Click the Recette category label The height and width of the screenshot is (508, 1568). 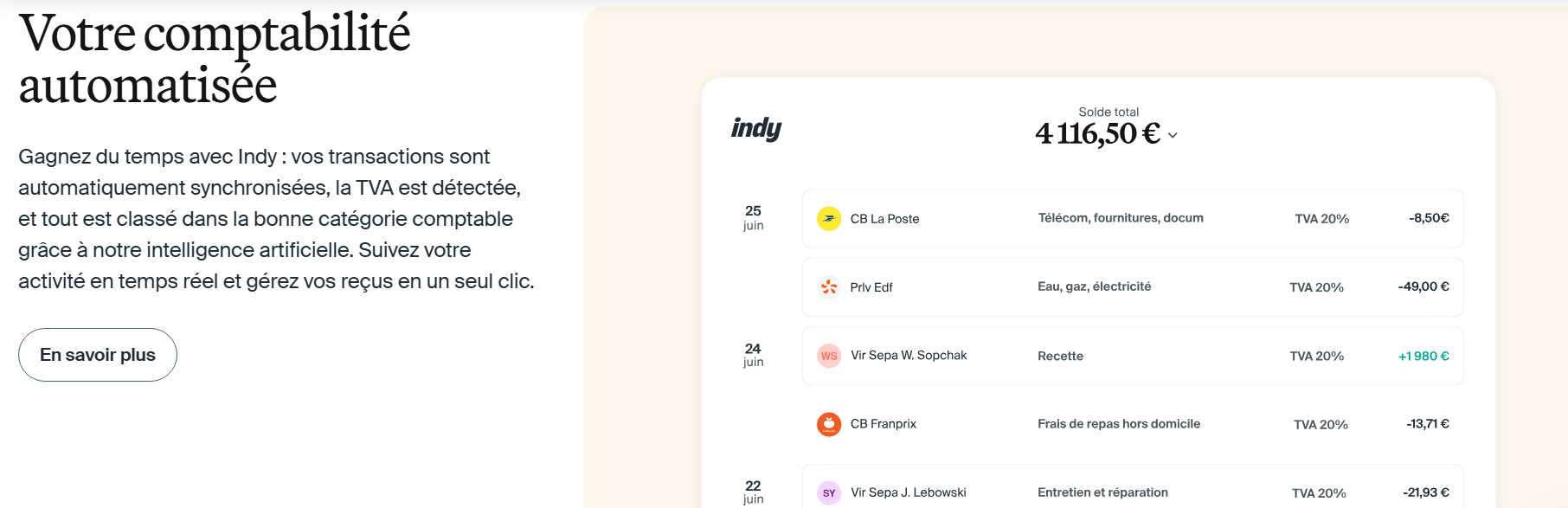point(1060,356)
